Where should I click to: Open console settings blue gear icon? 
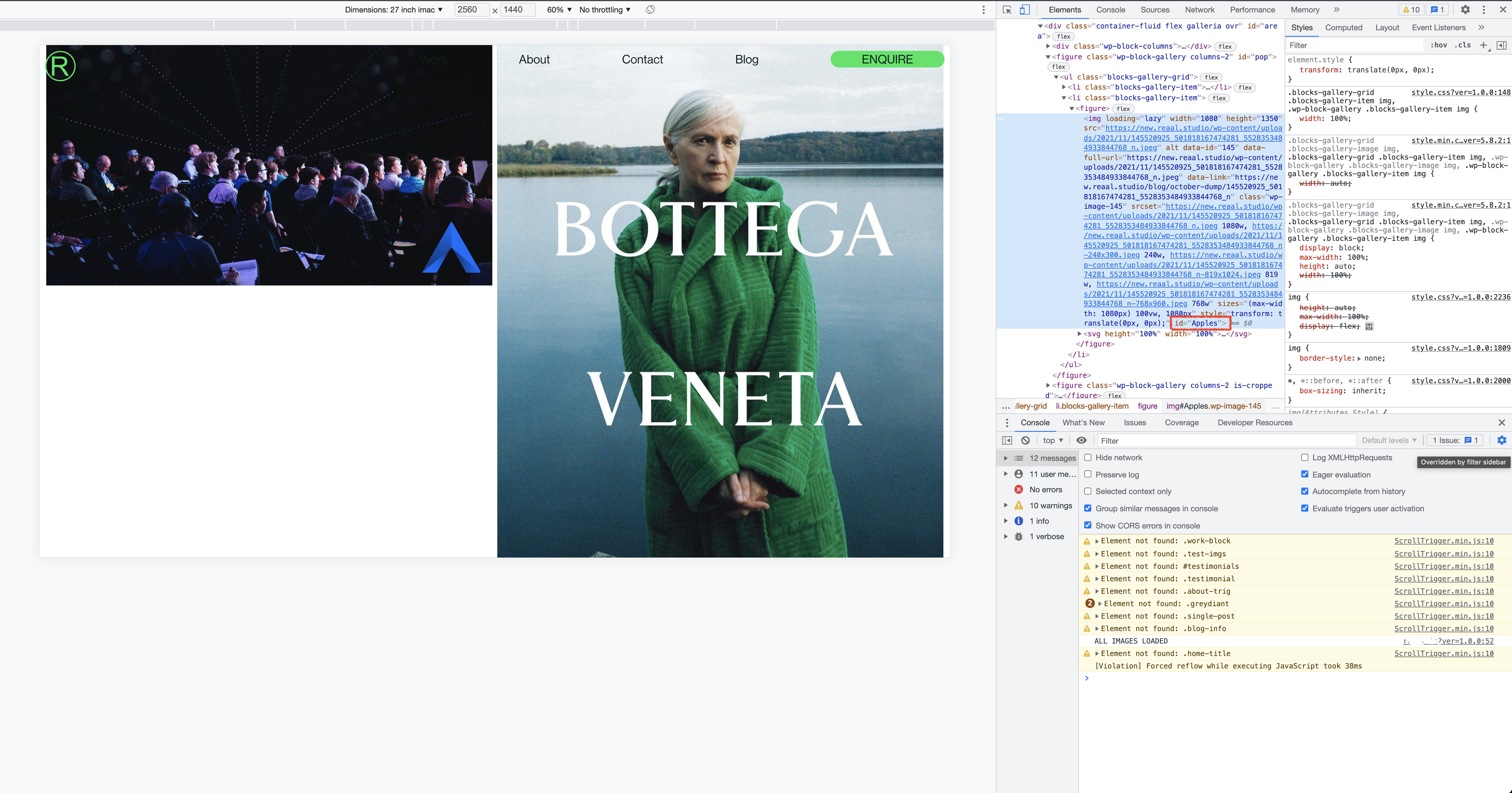1501,440
